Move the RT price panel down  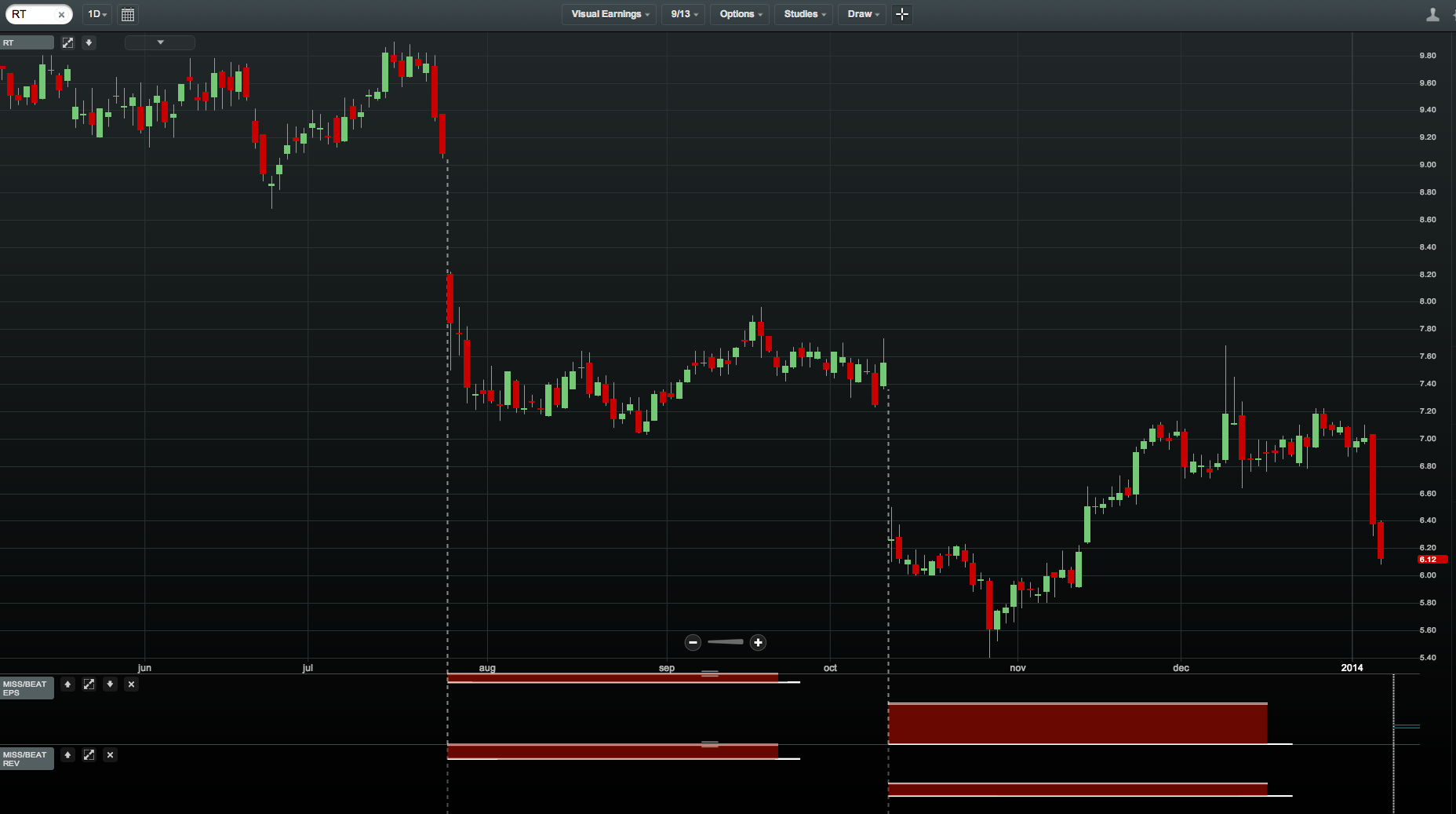point(89,42)
